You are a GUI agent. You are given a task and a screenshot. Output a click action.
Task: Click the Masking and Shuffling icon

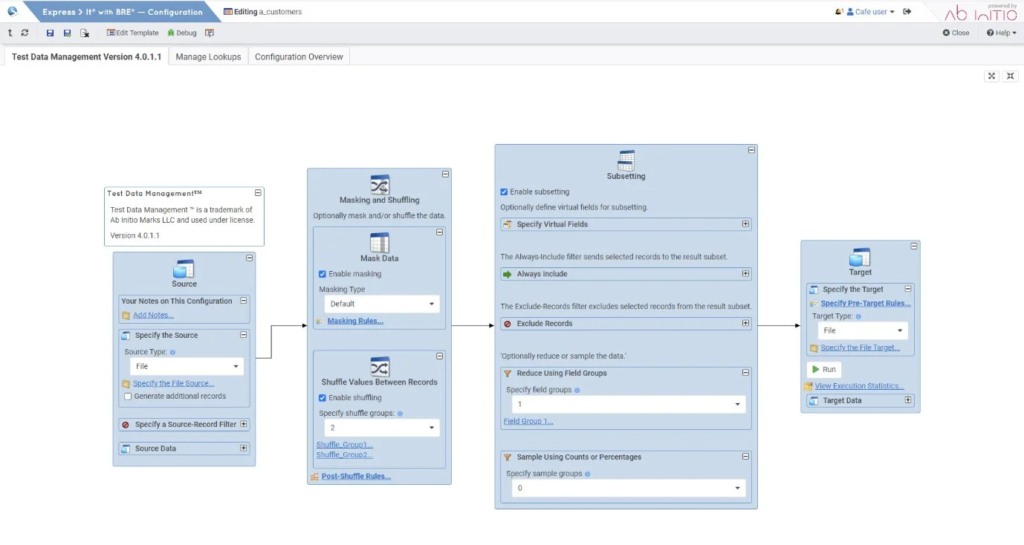click(x=379, y=185)
